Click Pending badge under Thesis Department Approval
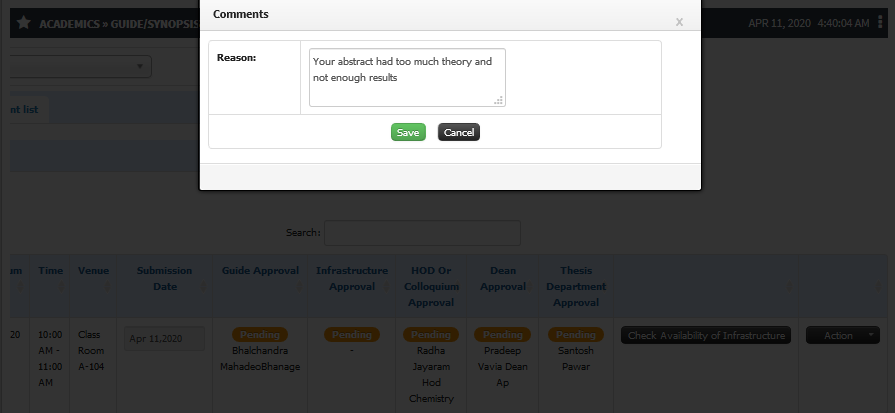Viewport: 895px width, 413px height. click(576, 335)
